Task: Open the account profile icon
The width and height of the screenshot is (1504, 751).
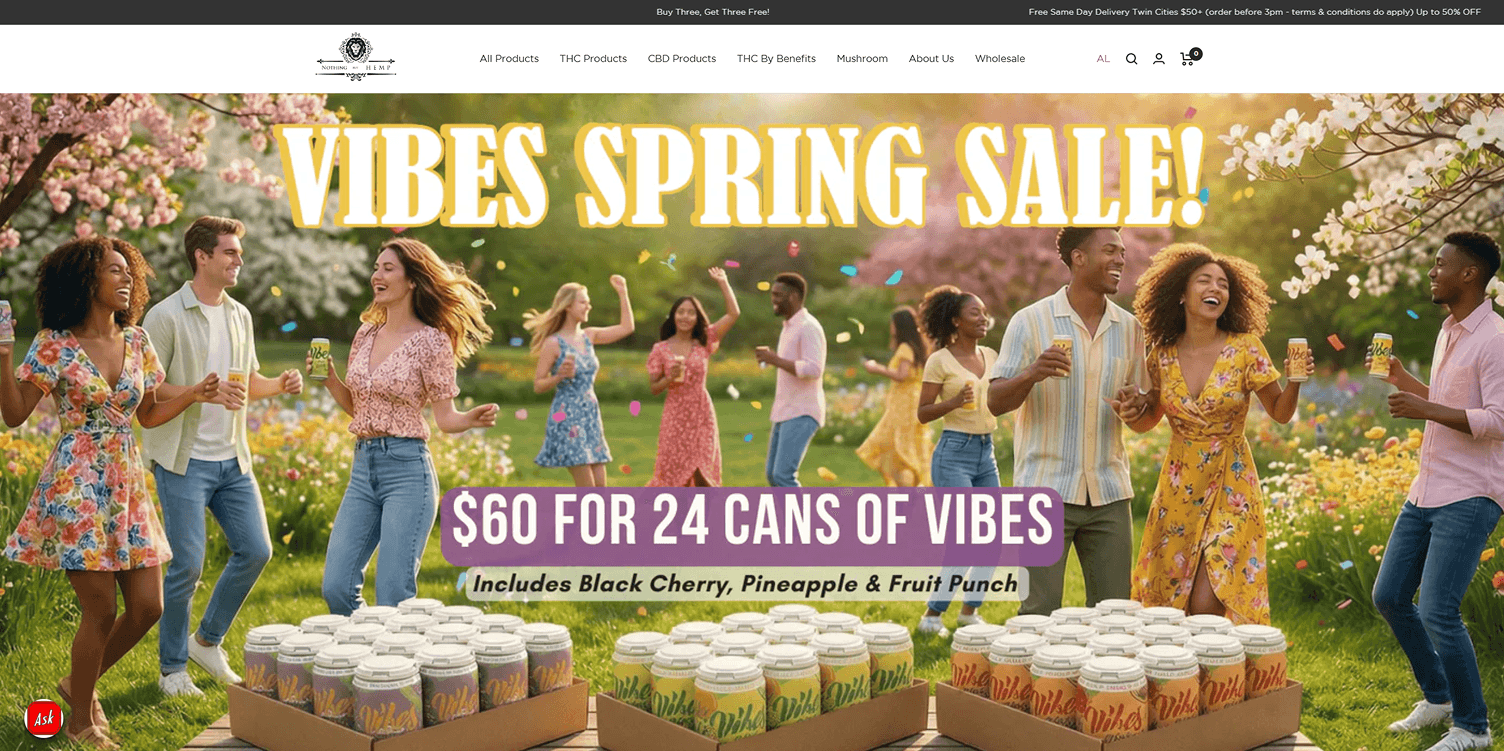Action: pos(1158,59)
